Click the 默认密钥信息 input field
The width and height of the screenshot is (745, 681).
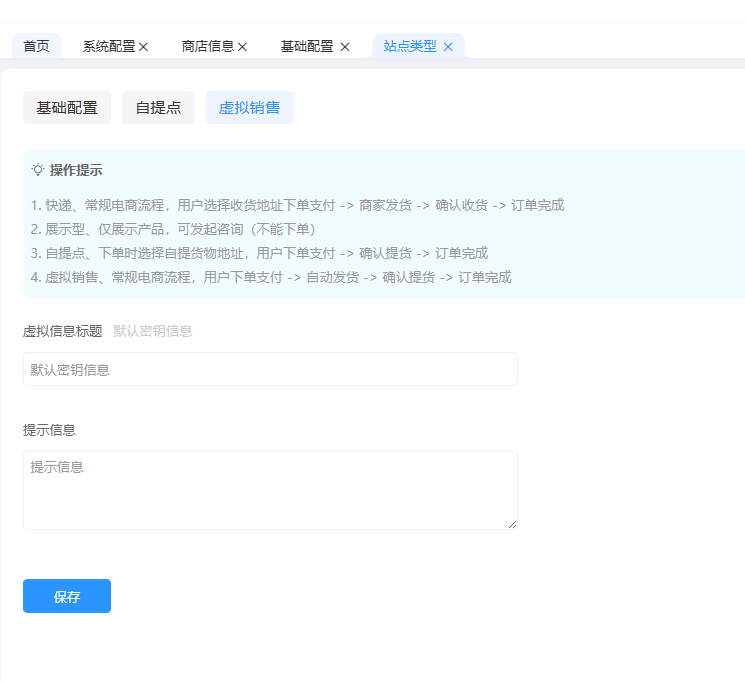coord(270,369)
